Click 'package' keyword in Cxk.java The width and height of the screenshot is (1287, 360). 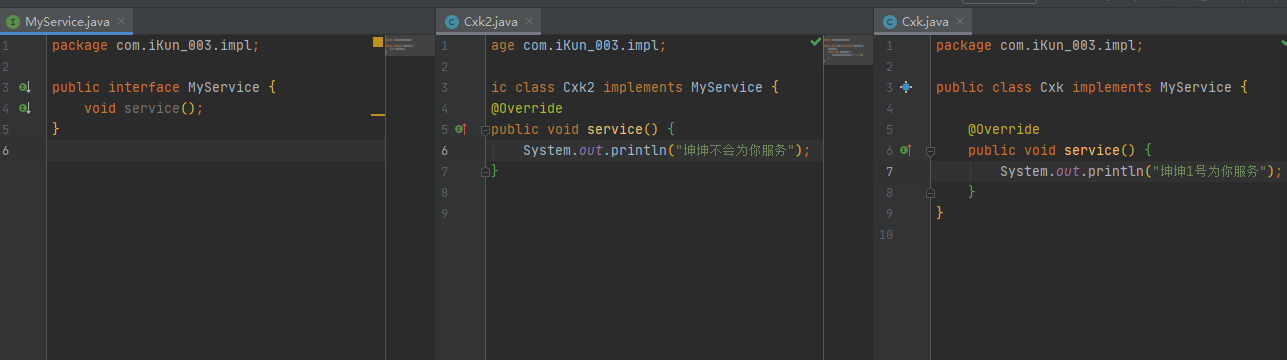[x=964, y=45]
